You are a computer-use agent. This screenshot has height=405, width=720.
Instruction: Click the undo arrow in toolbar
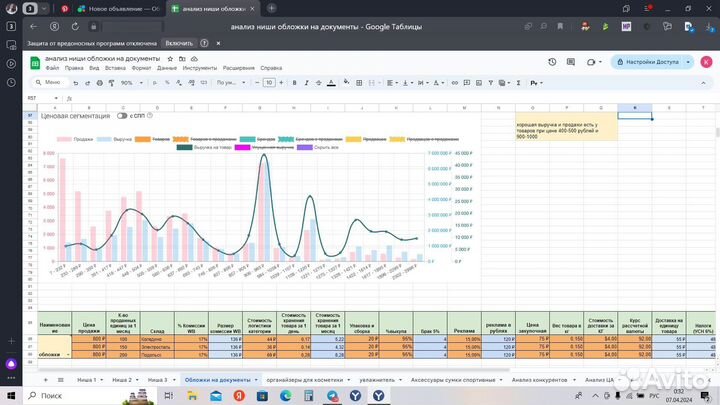pos(75,82)
